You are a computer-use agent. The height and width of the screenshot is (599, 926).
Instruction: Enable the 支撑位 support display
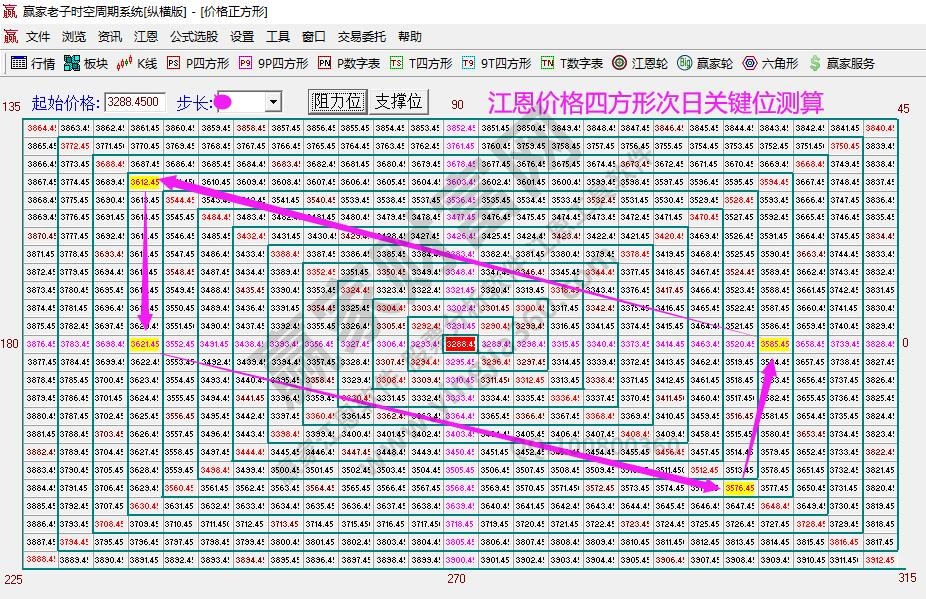tap(398, 101)
